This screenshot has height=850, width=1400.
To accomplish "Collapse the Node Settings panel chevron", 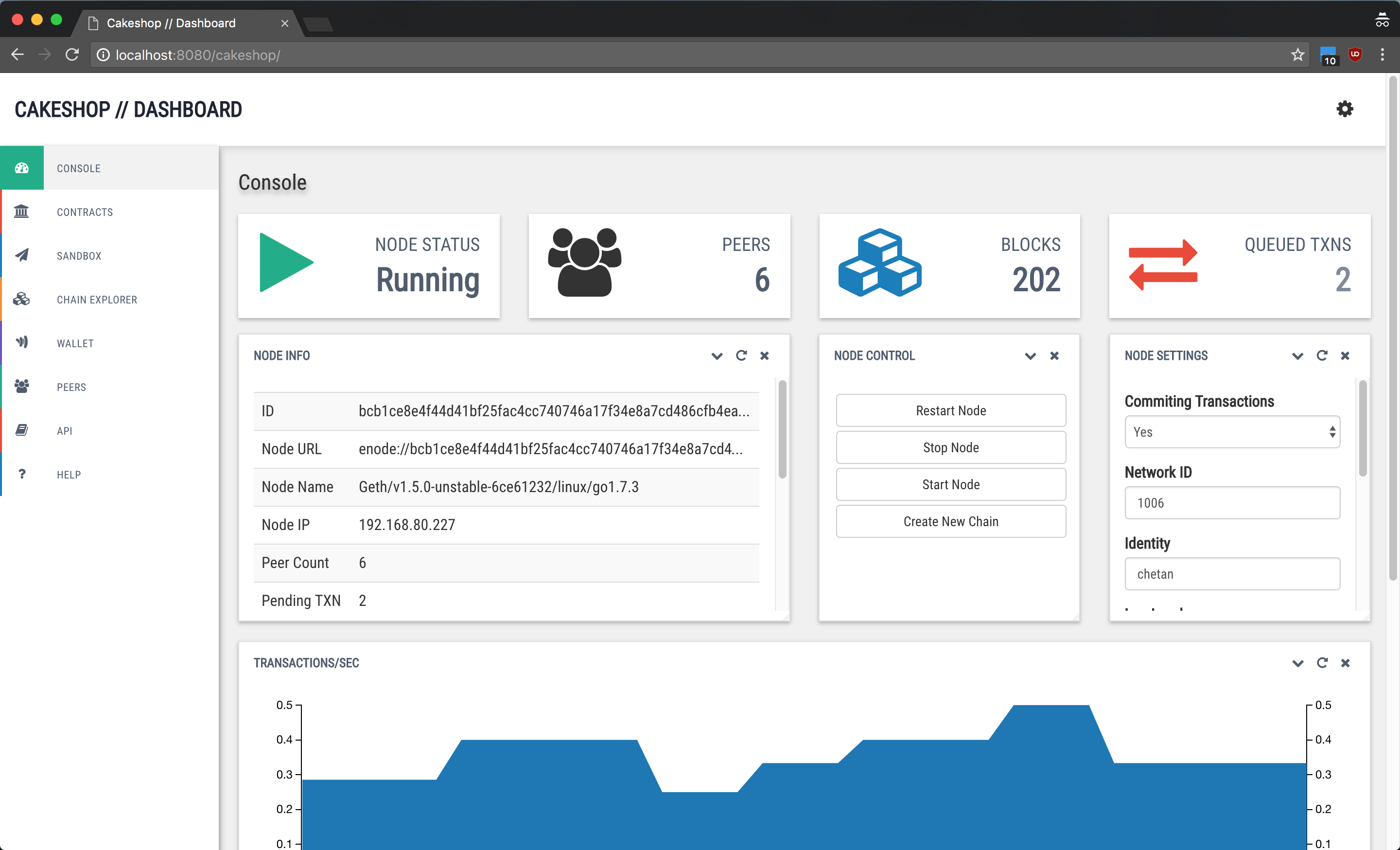I will (x=1297, y=356).
